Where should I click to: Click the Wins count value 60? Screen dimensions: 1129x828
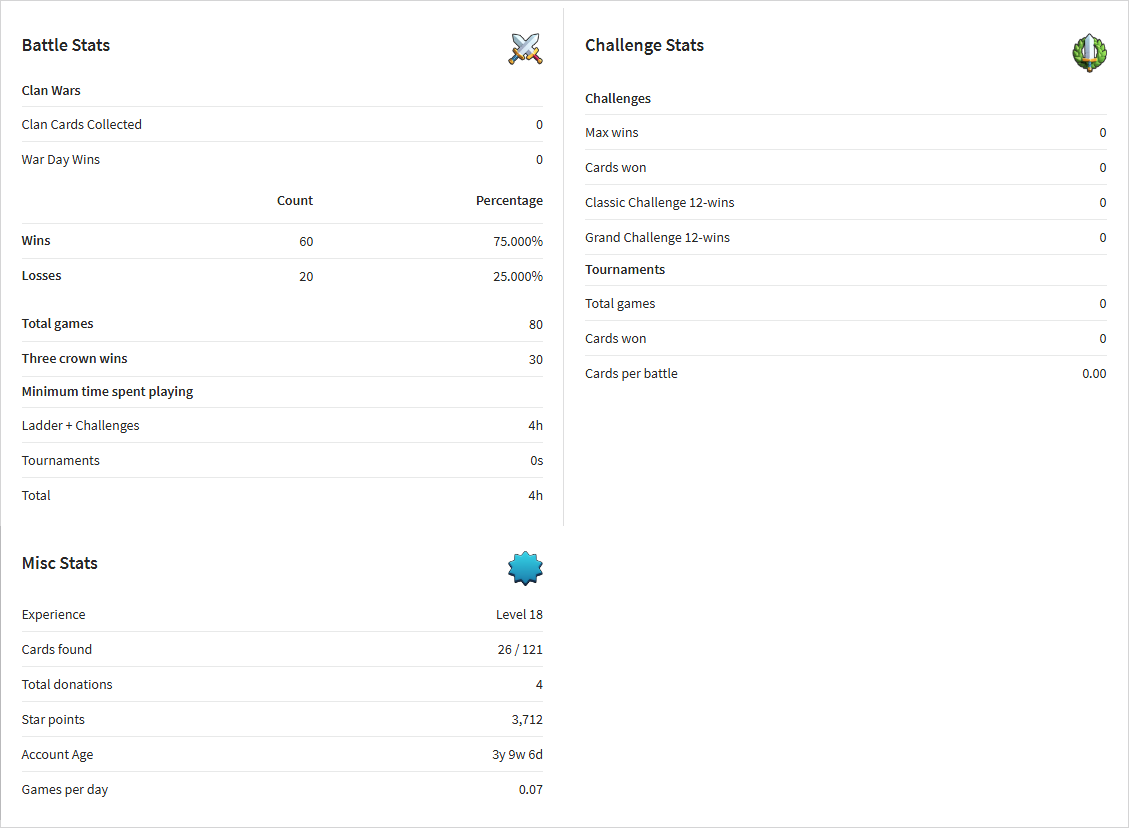pyautogui.click(x=306, y=241)
